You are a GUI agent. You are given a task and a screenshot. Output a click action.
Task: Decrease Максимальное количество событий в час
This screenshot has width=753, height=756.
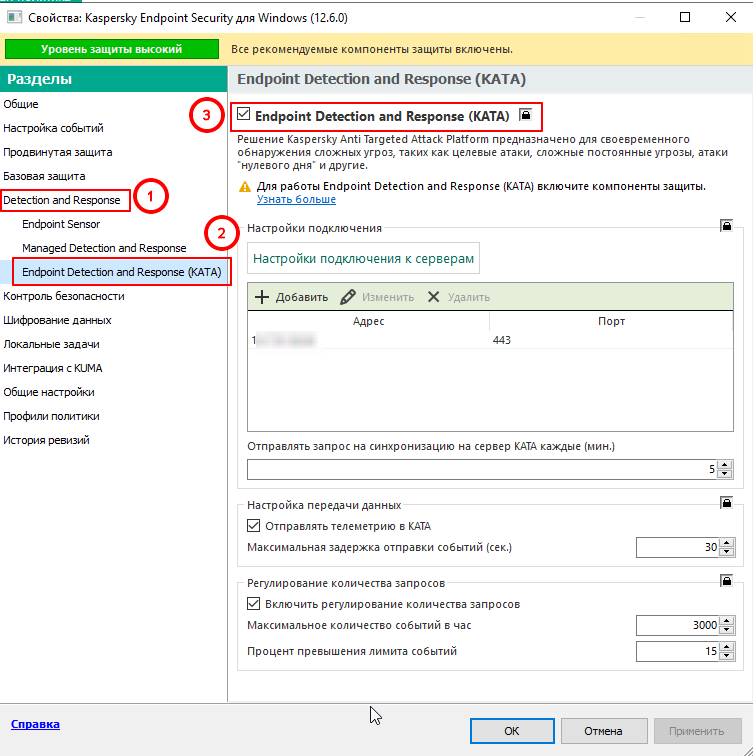[x=726, y=630]
